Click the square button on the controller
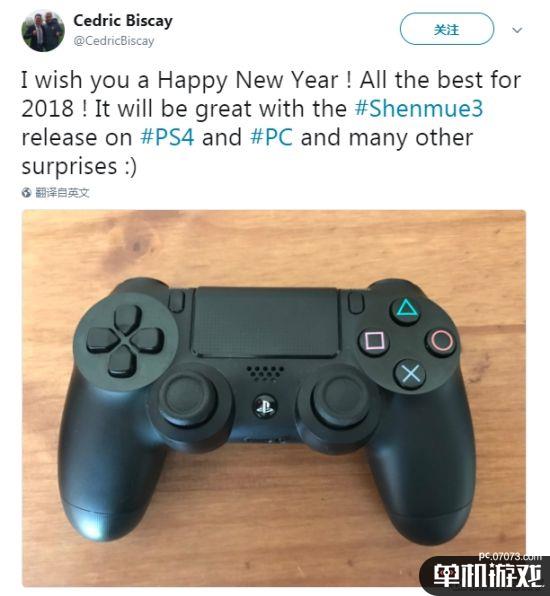Screen dimensions: 550x596 click(x=374, y=341)
